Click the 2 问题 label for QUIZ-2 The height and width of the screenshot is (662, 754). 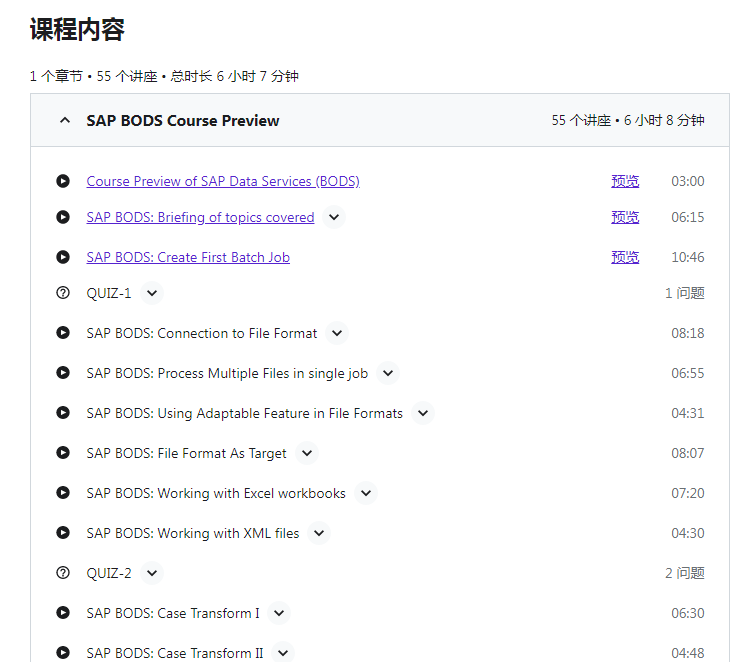click(x=685, y=573)
